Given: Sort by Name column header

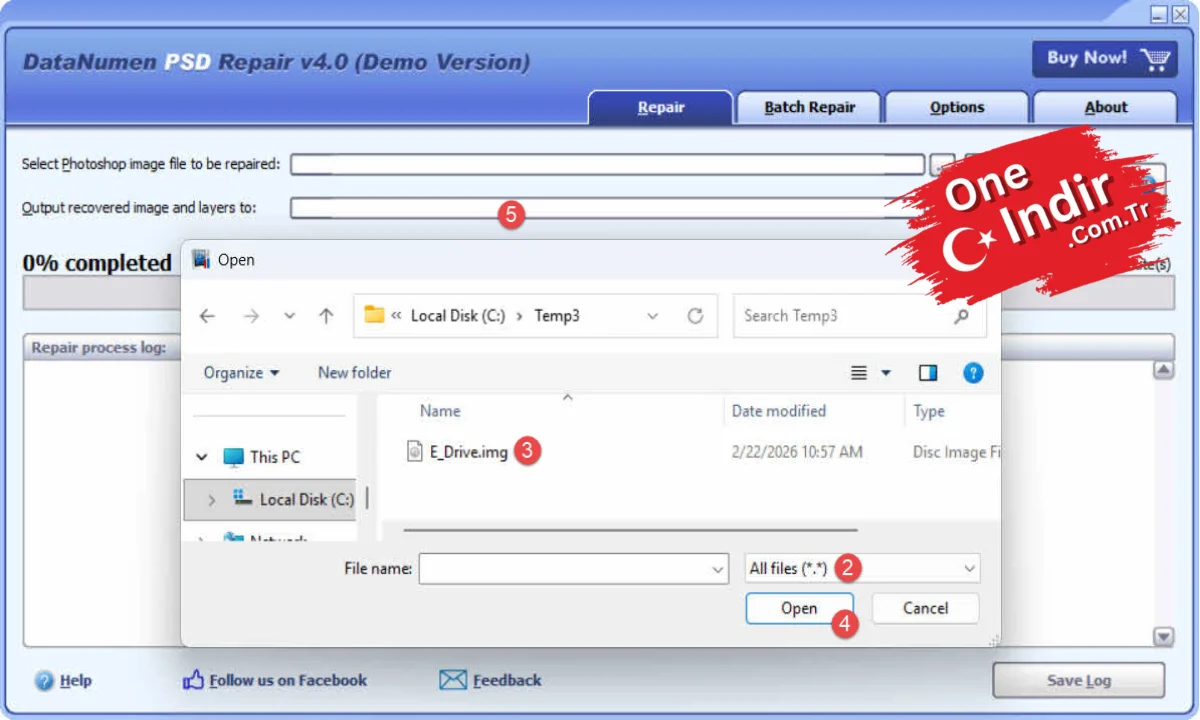Looking at the screenshot, I should (x=440, y=411).
